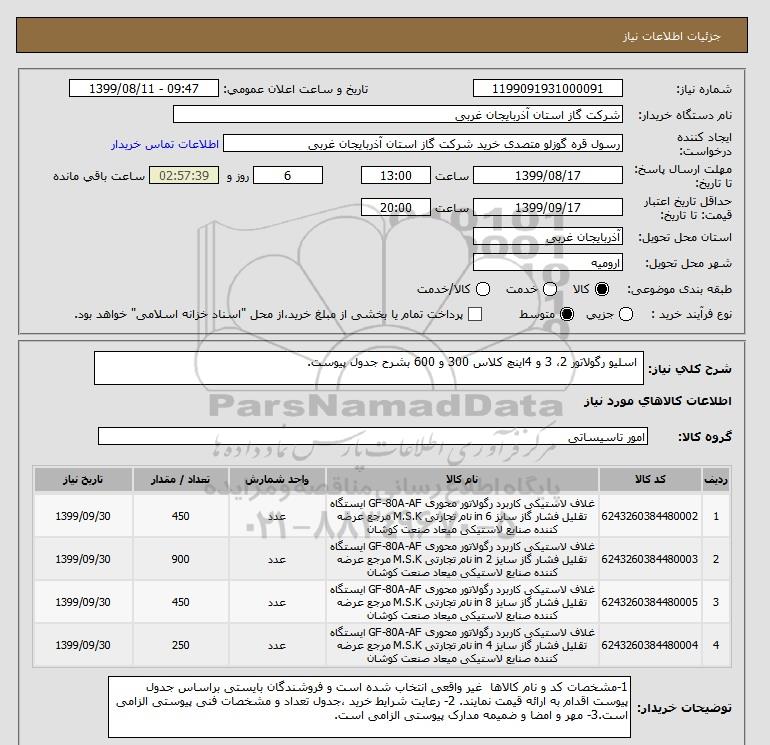This screenshot has width=770, height=745.
Task: Click the size 2 in item name cell
Action: (462, 559)
